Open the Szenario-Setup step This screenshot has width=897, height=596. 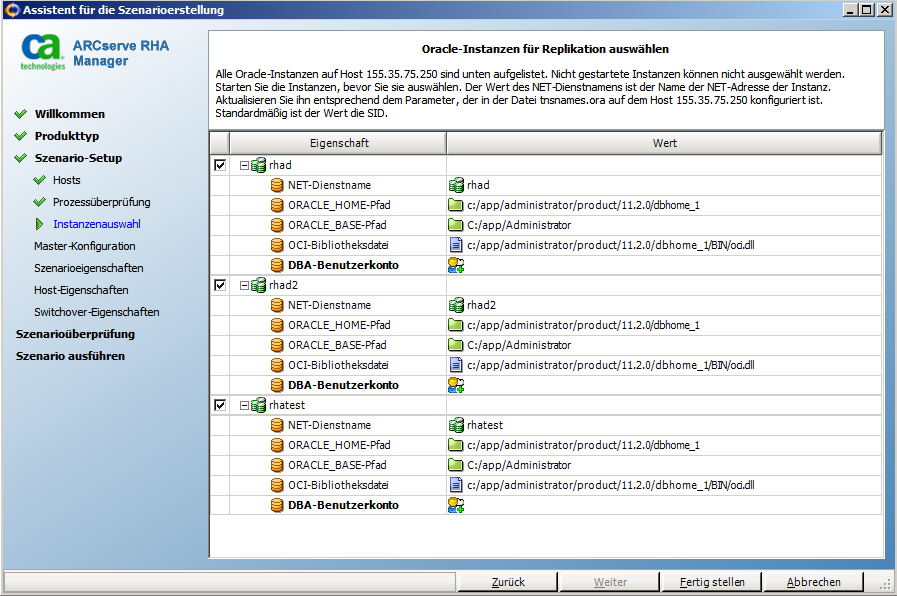point(78,158)
